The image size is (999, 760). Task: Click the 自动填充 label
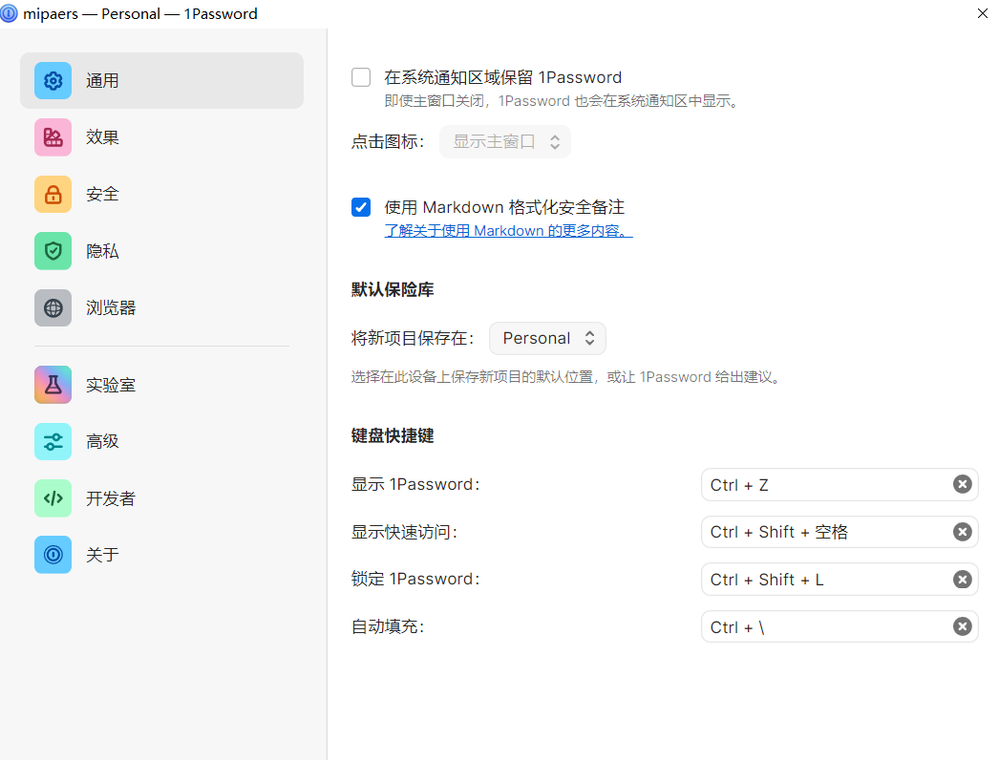pos(388,627)
